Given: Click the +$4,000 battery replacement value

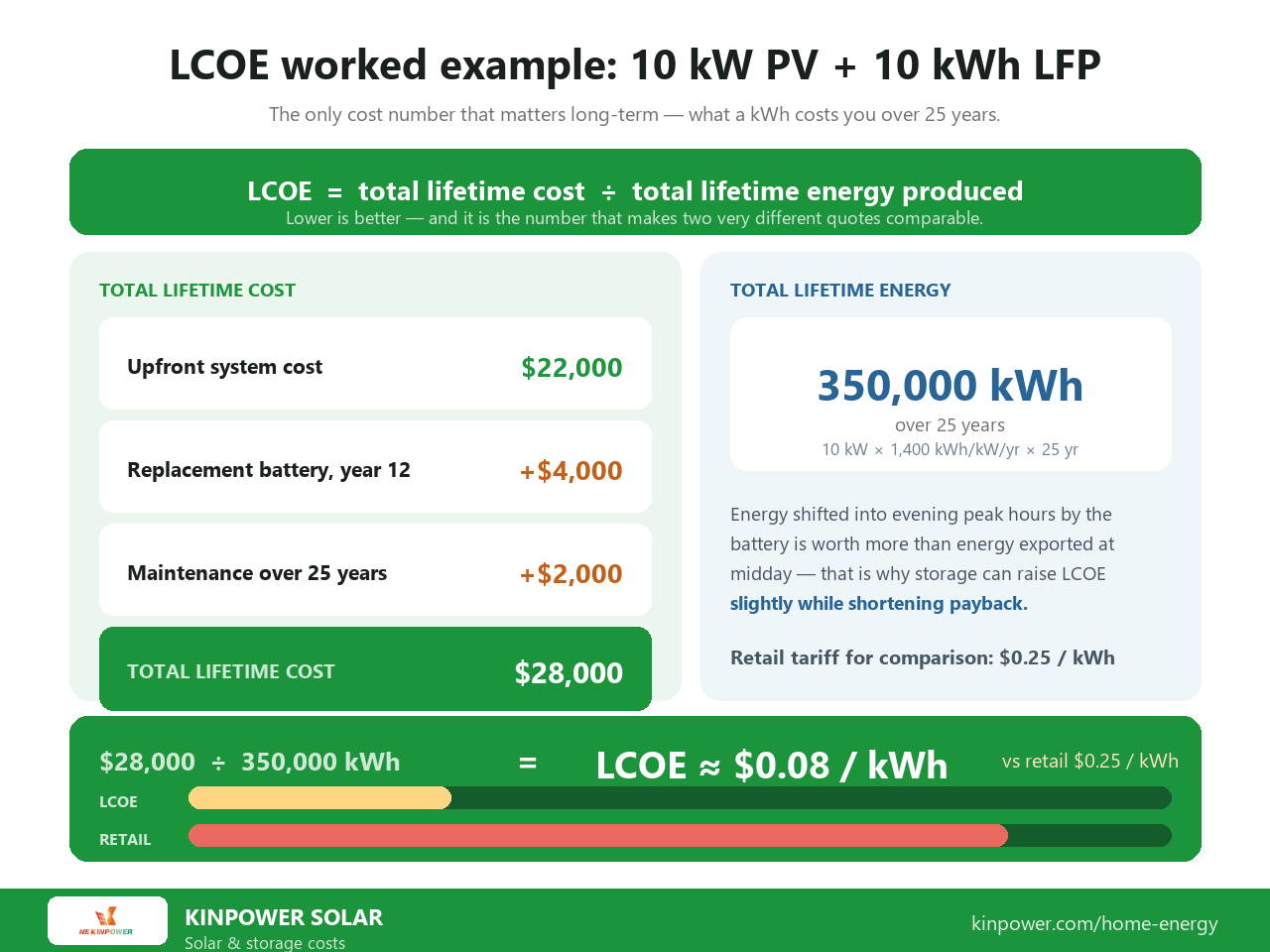Looking at the screenshot, I should point(571,471).
